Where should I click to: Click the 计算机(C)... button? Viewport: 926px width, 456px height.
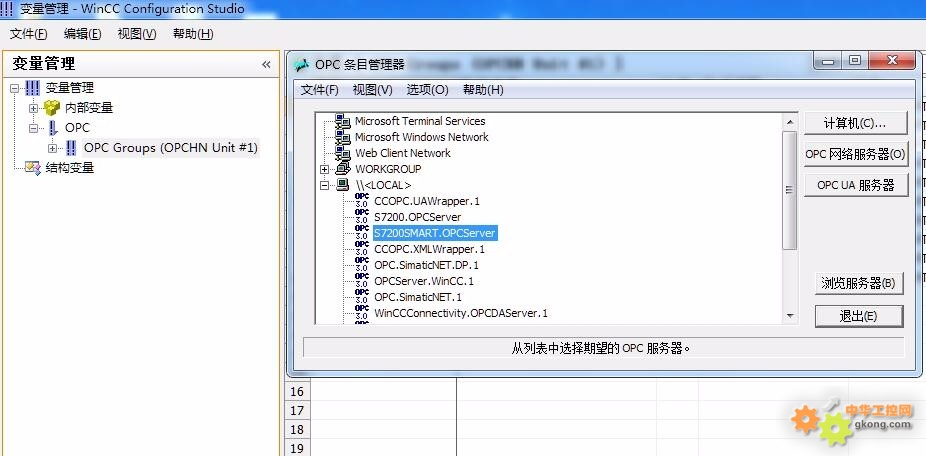point(855,123)
